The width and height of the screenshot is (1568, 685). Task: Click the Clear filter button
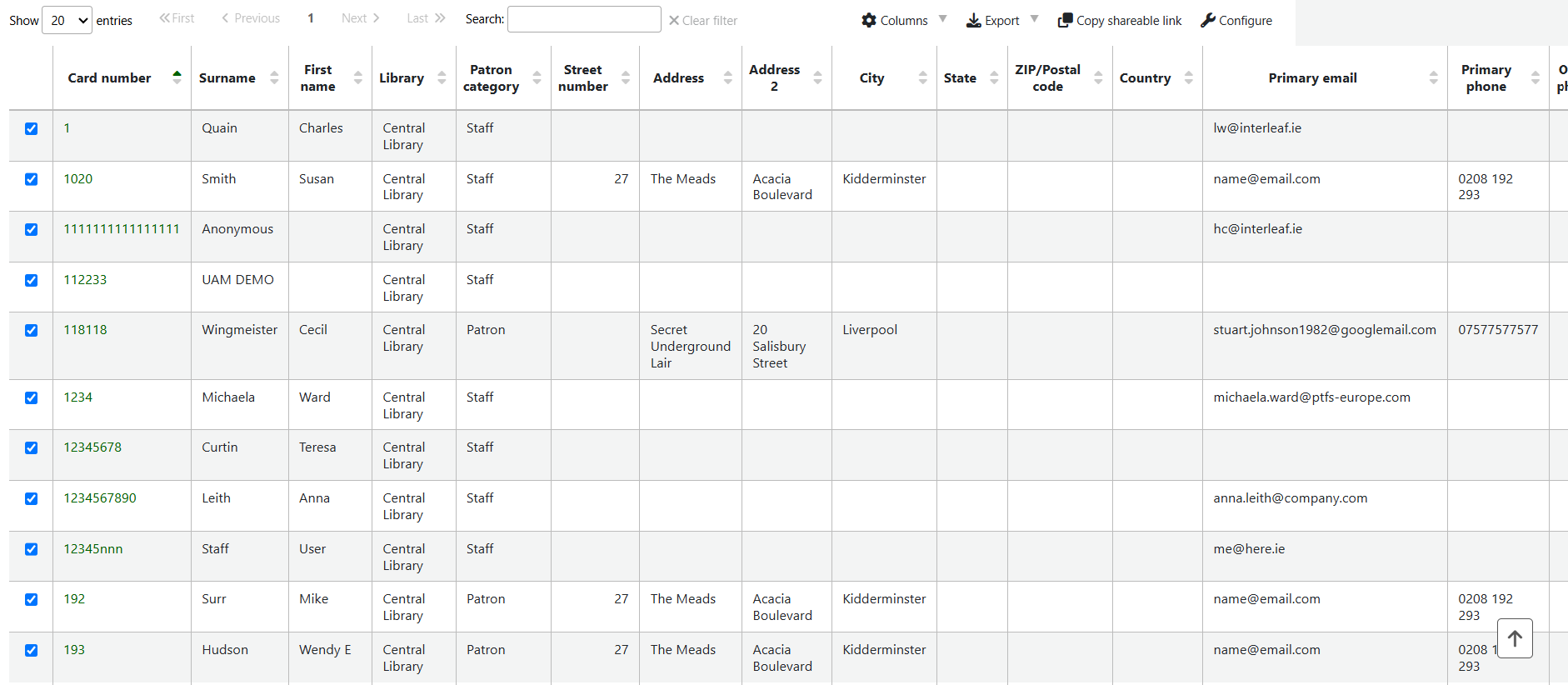click(x=702, y=20)
